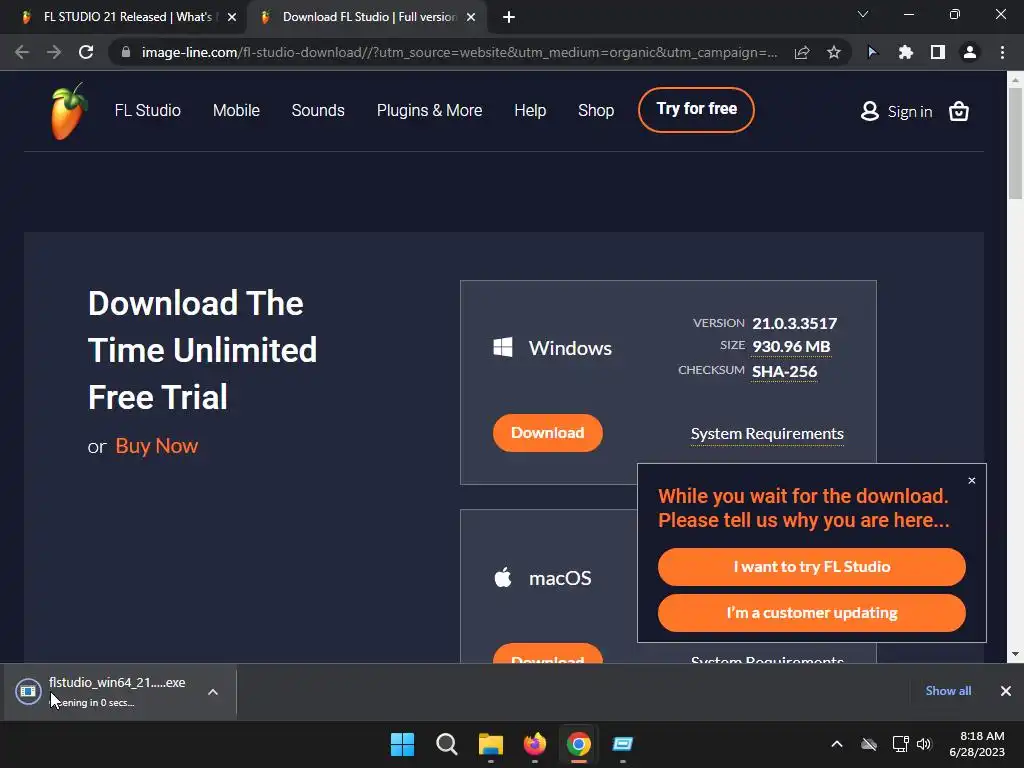Select the Download FL Studio tab
Viewport: 1024px width, 768px height.
point(367,18)
